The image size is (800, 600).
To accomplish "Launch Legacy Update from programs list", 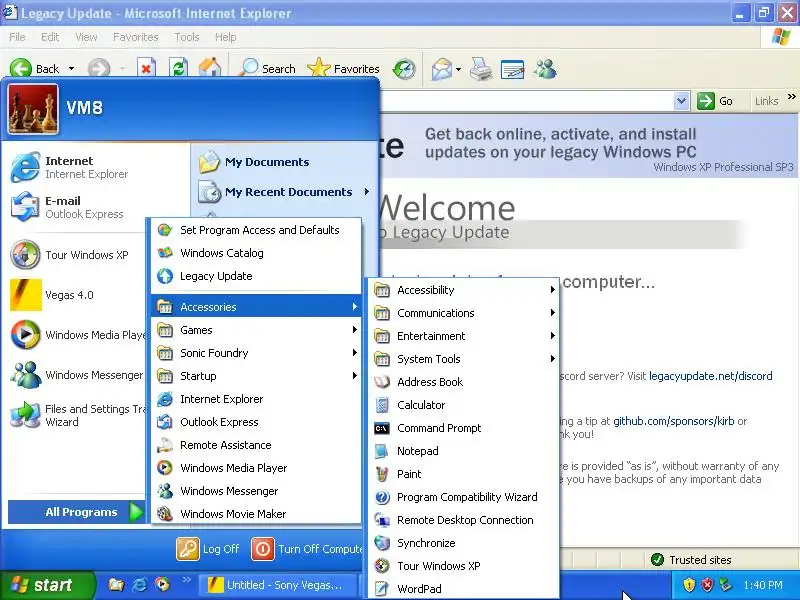I will click(x=256, y=276).
